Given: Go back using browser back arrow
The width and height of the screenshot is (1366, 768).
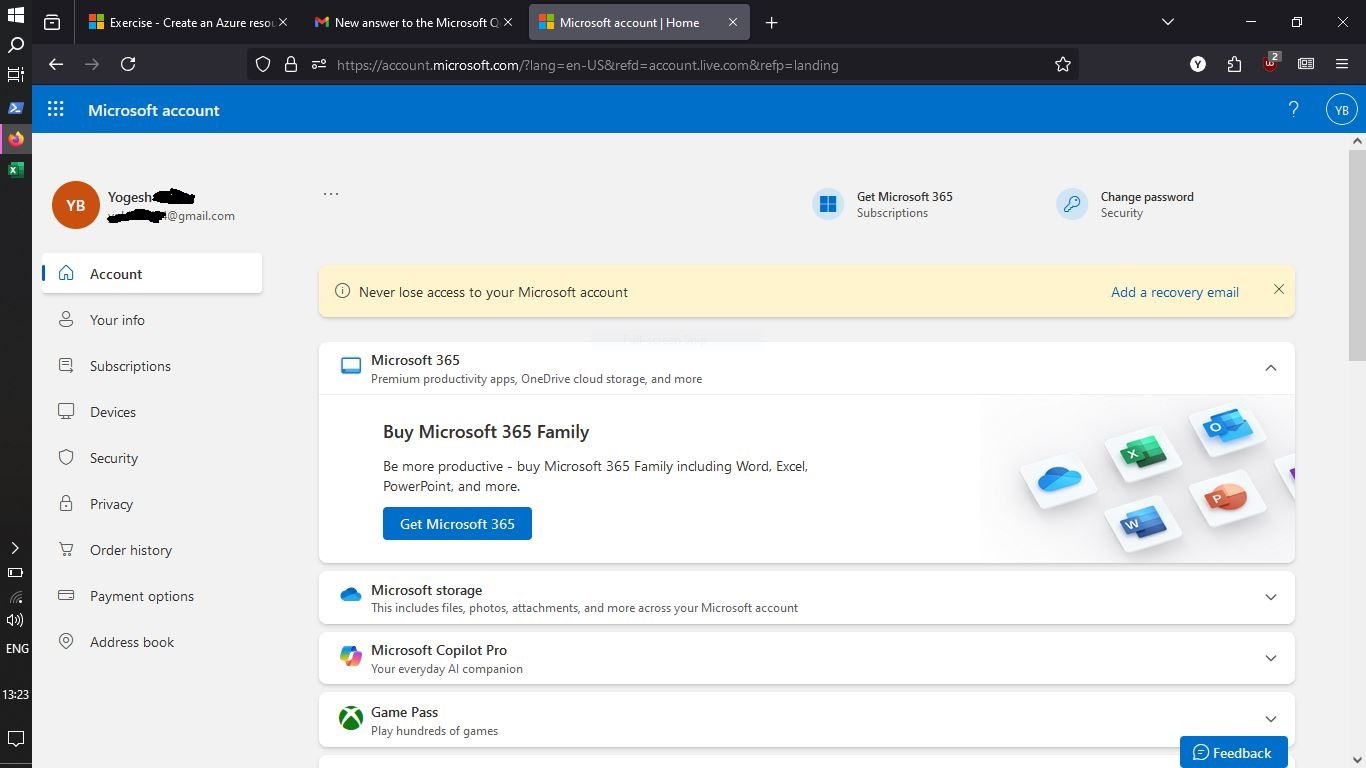Looking at the screenshot, I should [56, 64].
